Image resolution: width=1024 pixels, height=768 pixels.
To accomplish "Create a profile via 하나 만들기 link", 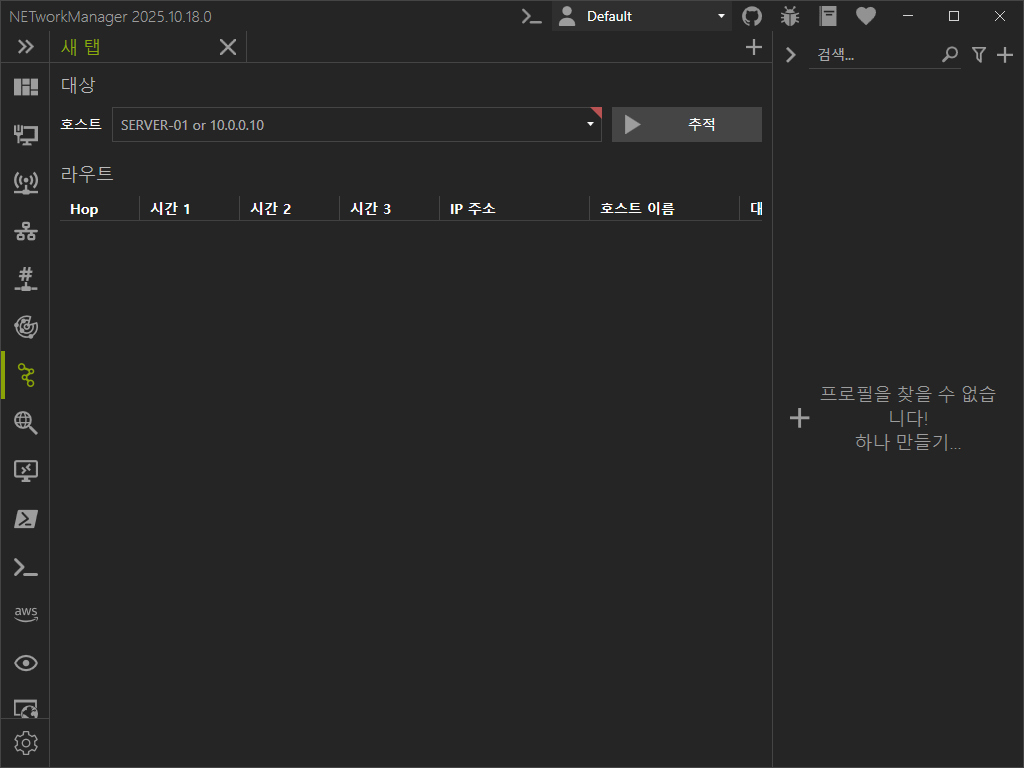I will [908, 443].
